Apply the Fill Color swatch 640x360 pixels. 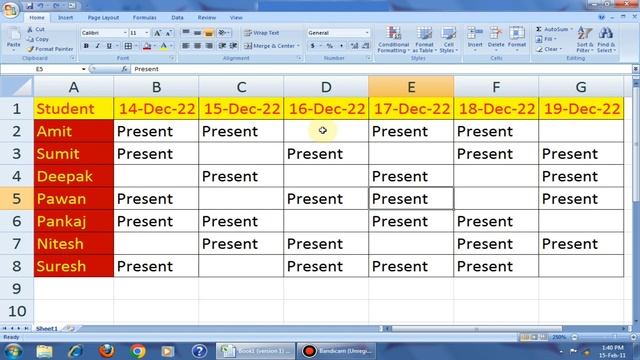point(147,46)
